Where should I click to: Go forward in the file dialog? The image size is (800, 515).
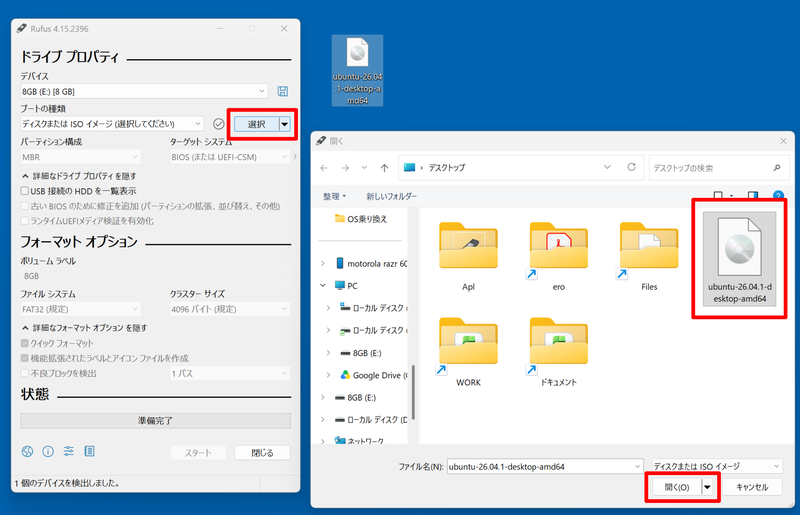pyautogui.click(x=345, y=167)
